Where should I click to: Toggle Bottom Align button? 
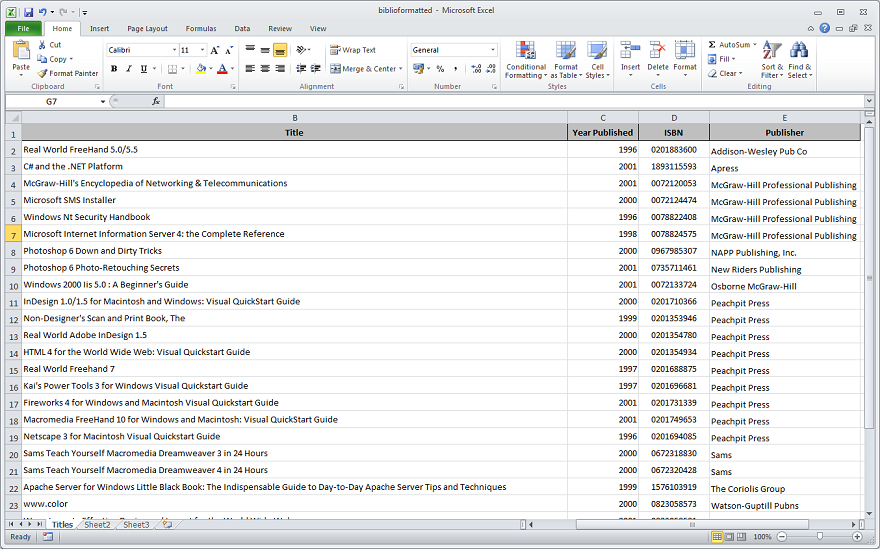(x=279, y=49)
